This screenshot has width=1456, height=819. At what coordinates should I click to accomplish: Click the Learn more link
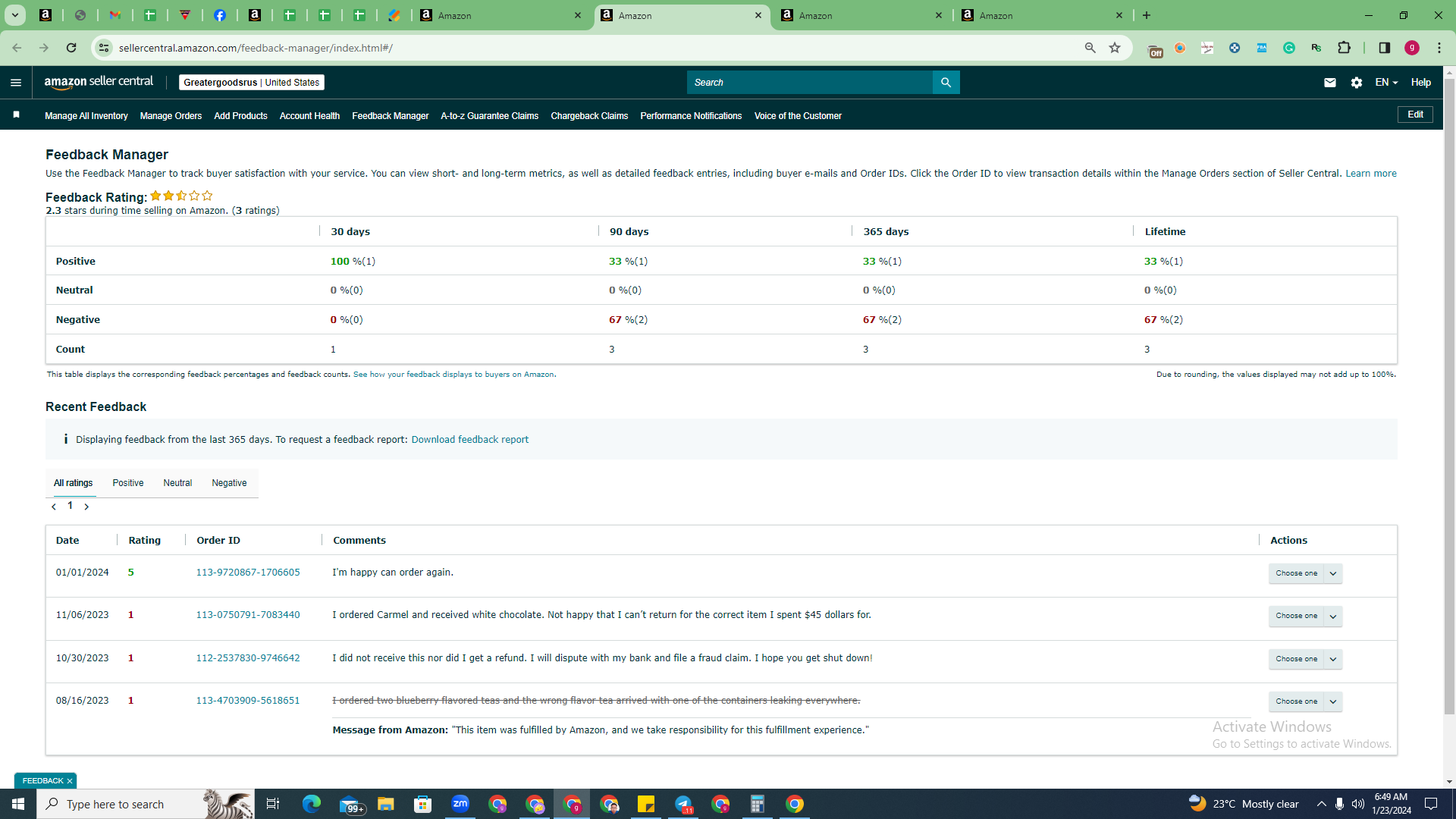(x=1371, y=174)
